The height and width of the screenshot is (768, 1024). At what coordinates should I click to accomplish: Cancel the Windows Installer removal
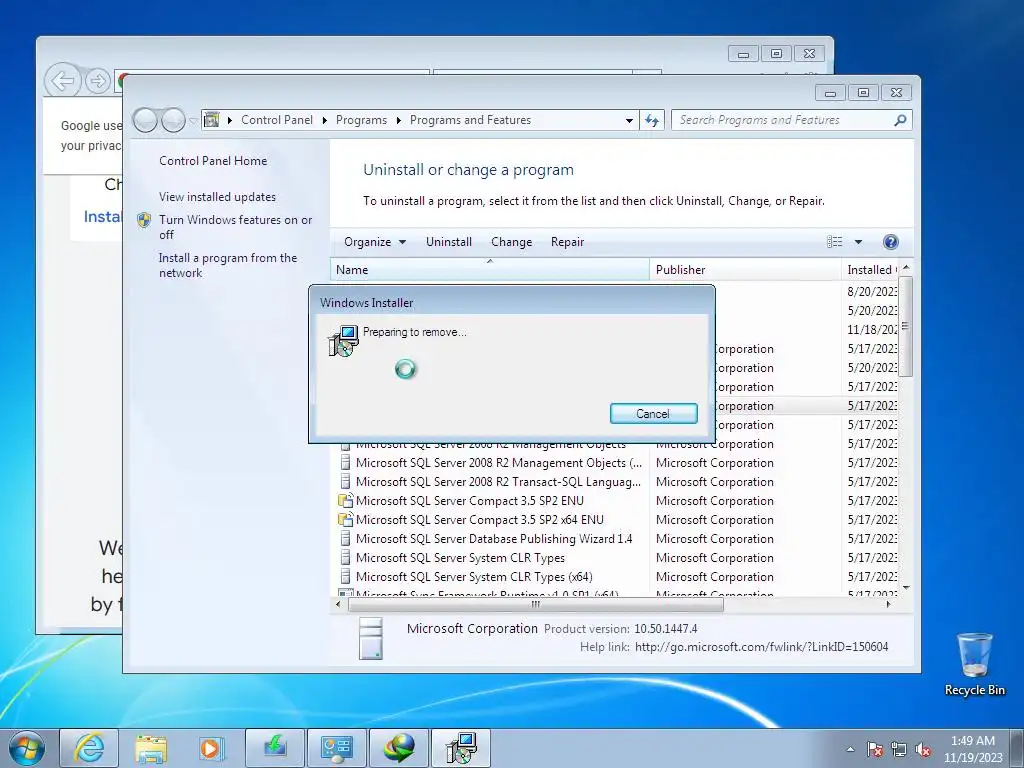653,413
